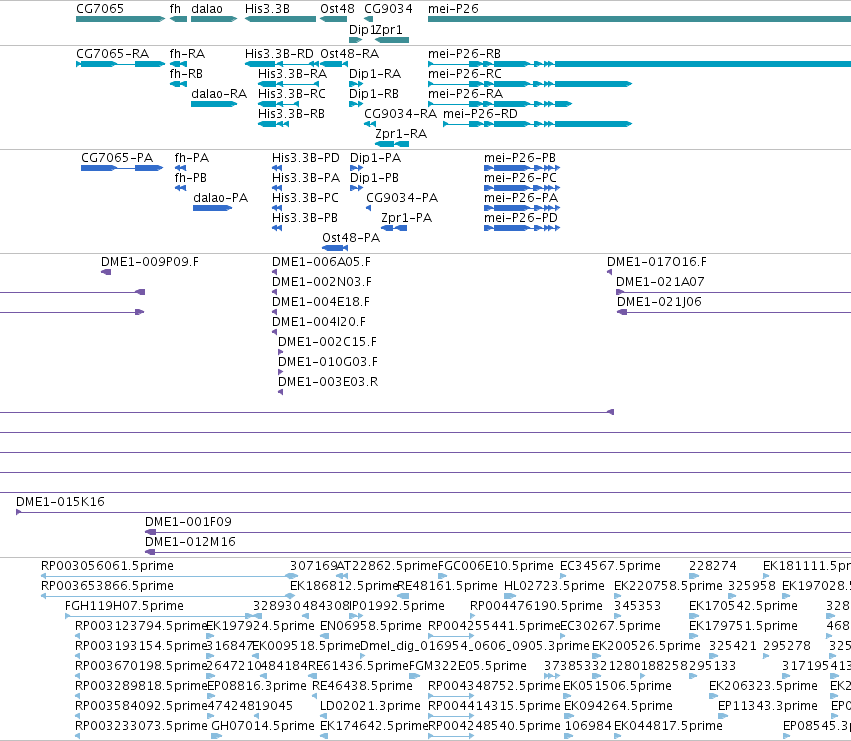This screenshot has width=851, height=741.
Task: Click the mei-P26-RD transcript glyph
Action: click(x=538, y=124)
